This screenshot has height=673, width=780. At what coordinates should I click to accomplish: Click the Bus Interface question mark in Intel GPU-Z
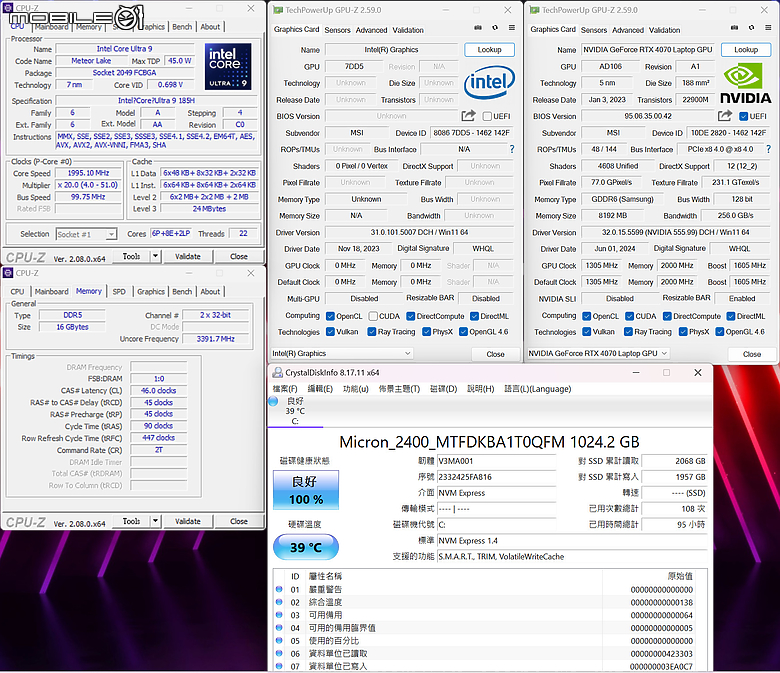coord(512,149)
